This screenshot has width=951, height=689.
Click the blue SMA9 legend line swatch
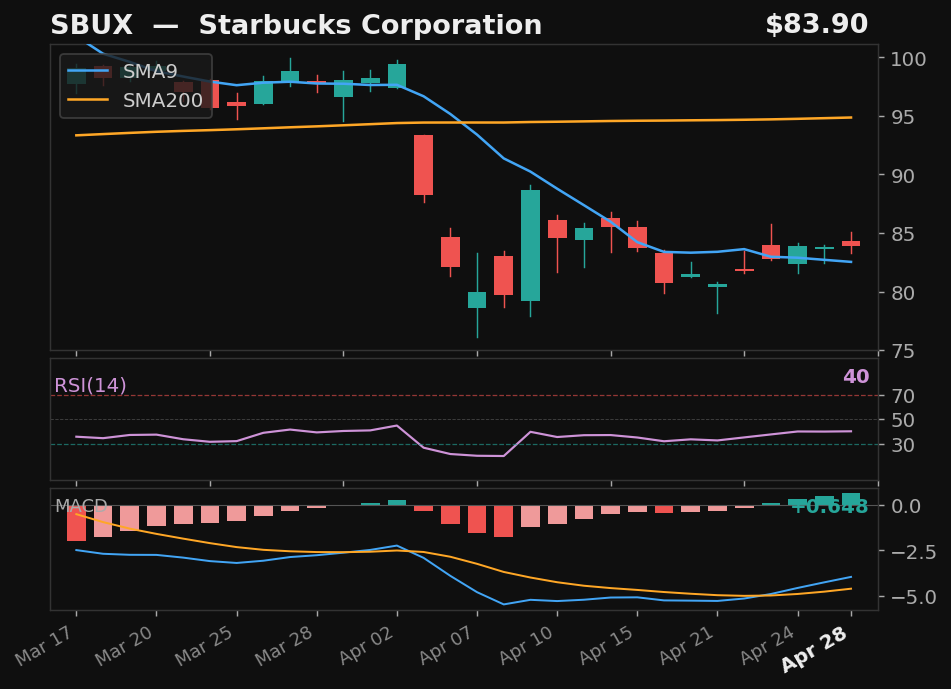88,72
